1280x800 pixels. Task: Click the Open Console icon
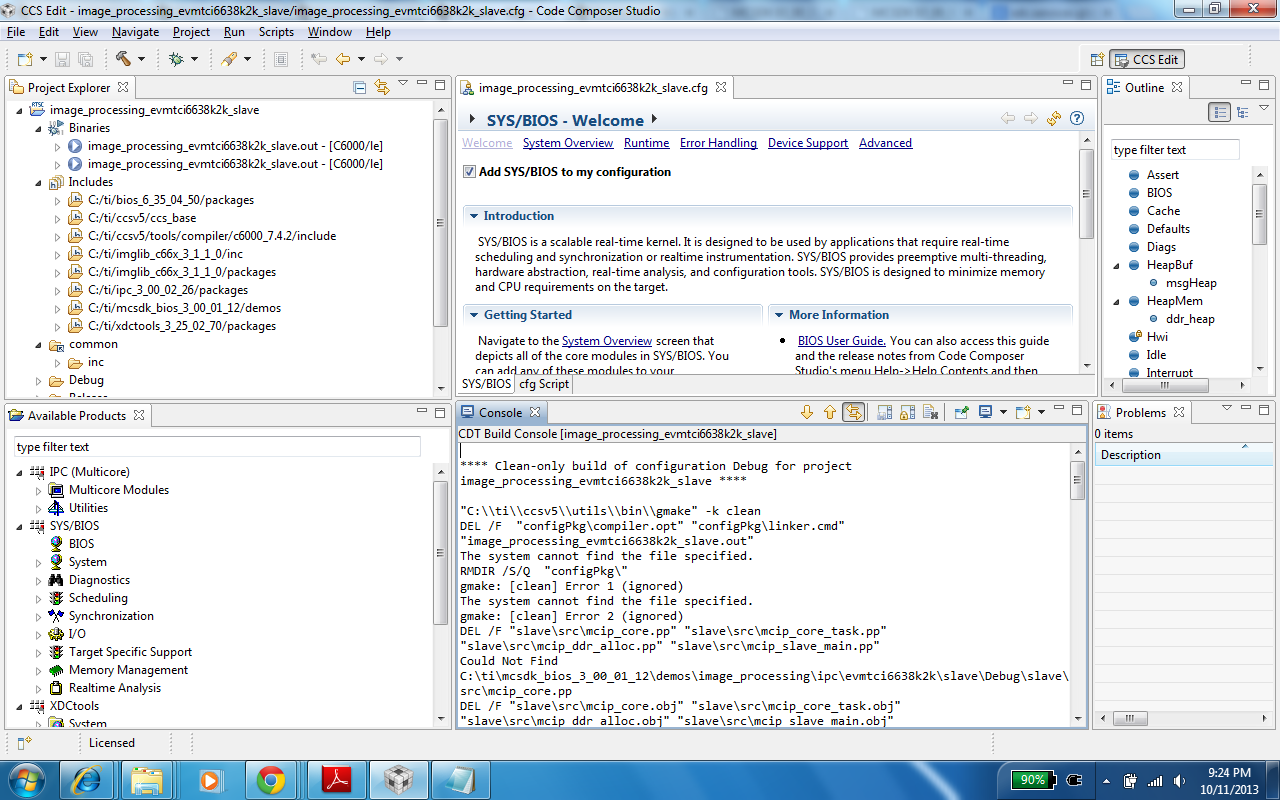[x=1022, y=412]
